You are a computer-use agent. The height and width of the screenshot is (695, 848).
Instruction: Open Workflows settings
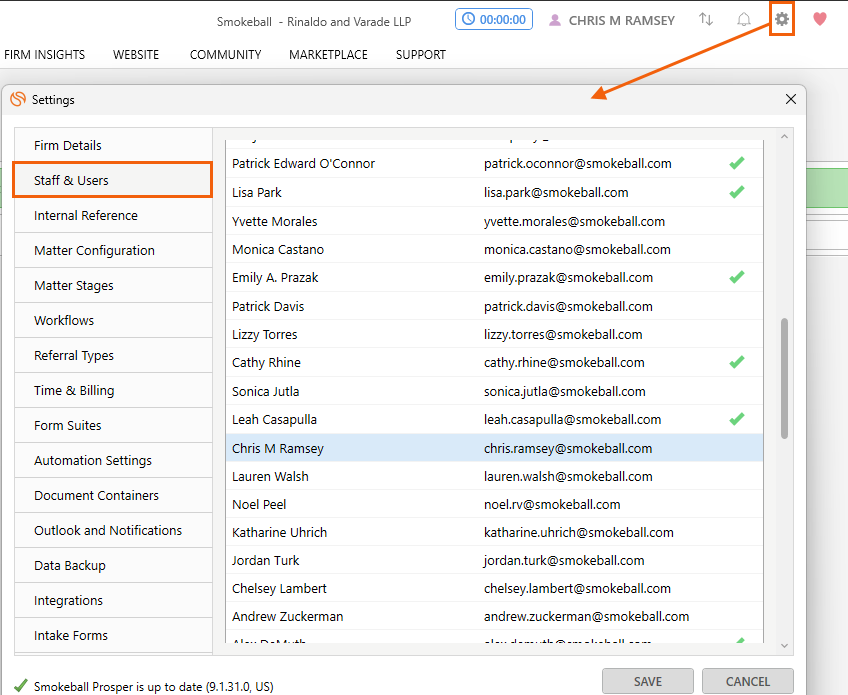[113, 320]
